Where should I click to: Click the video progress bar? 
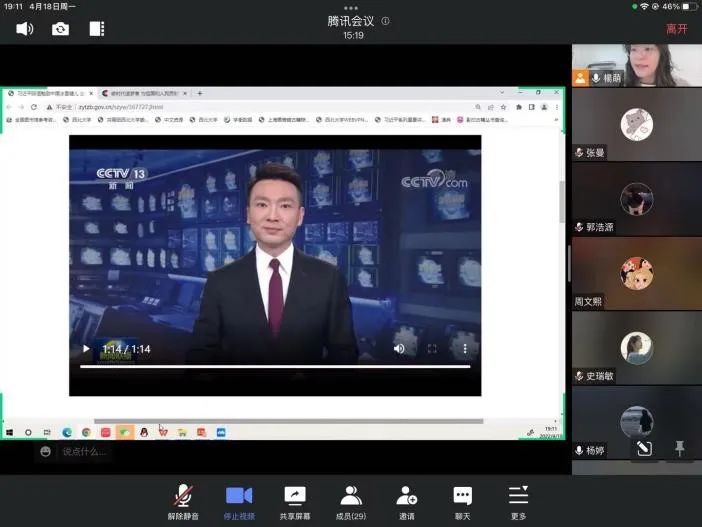pyautogui.click(x=275, y=367)
